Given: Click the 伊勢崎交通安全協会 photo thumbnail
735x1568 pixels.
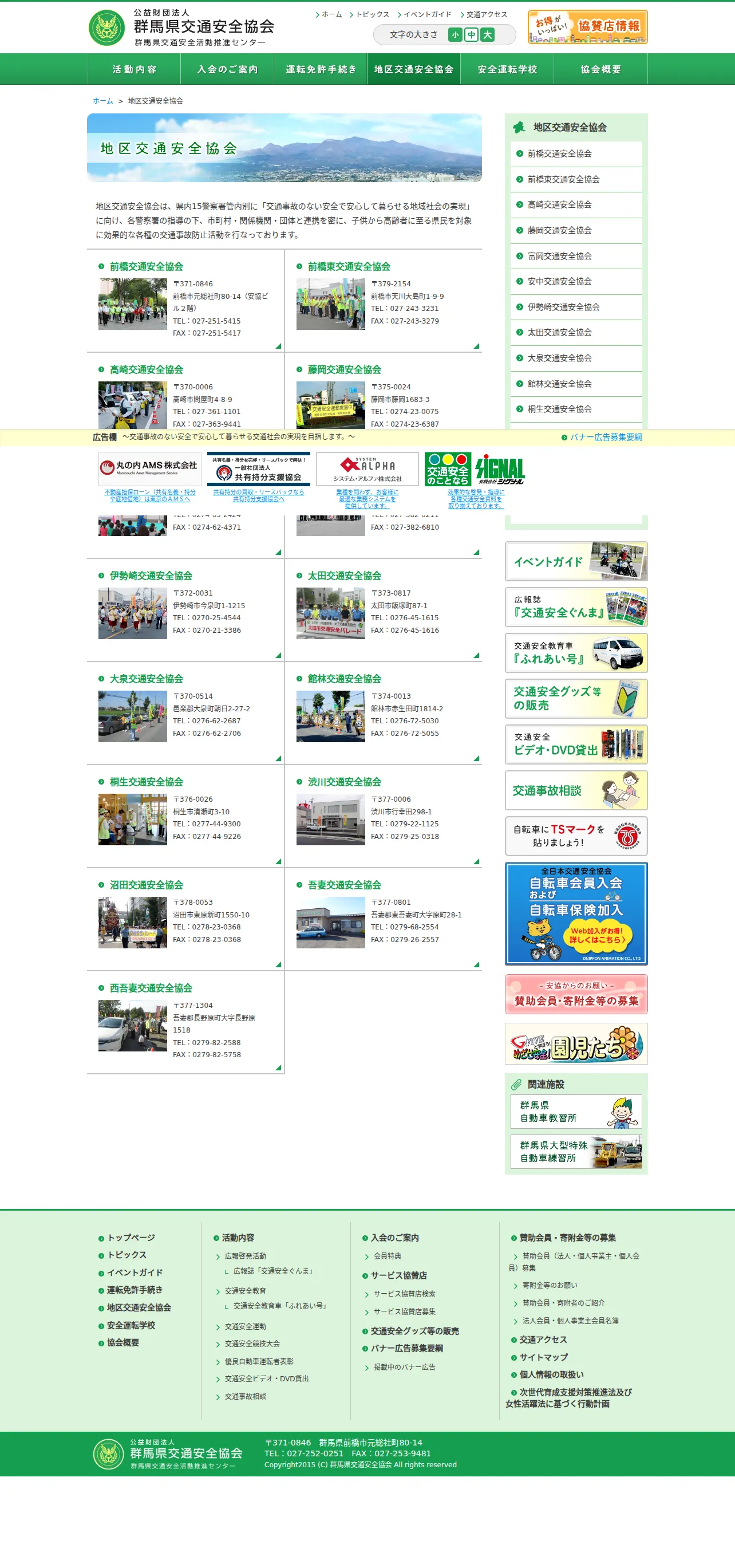Looking at the screenshot, I should [133, 613].
